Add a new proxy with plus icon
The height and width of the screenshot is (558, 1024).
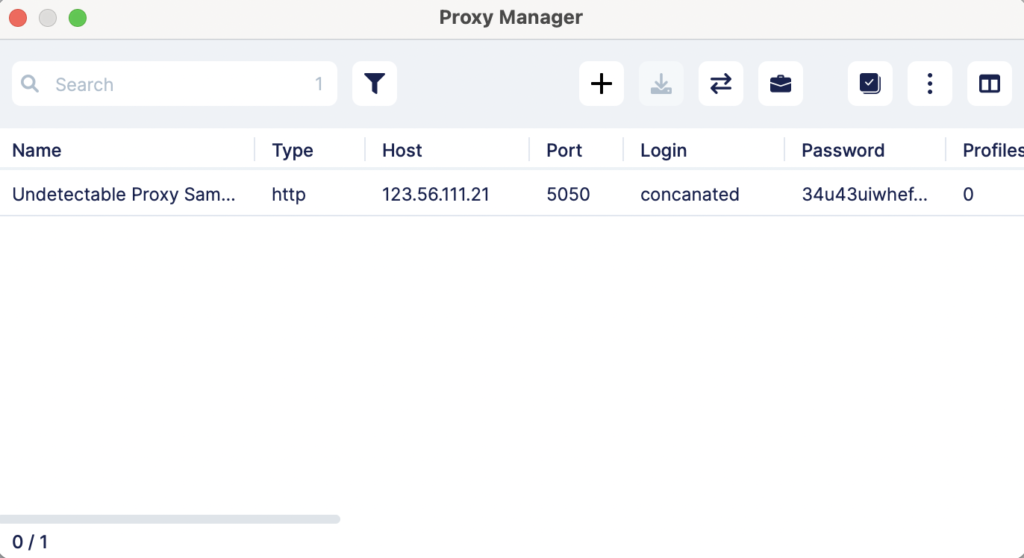[601, 84]
